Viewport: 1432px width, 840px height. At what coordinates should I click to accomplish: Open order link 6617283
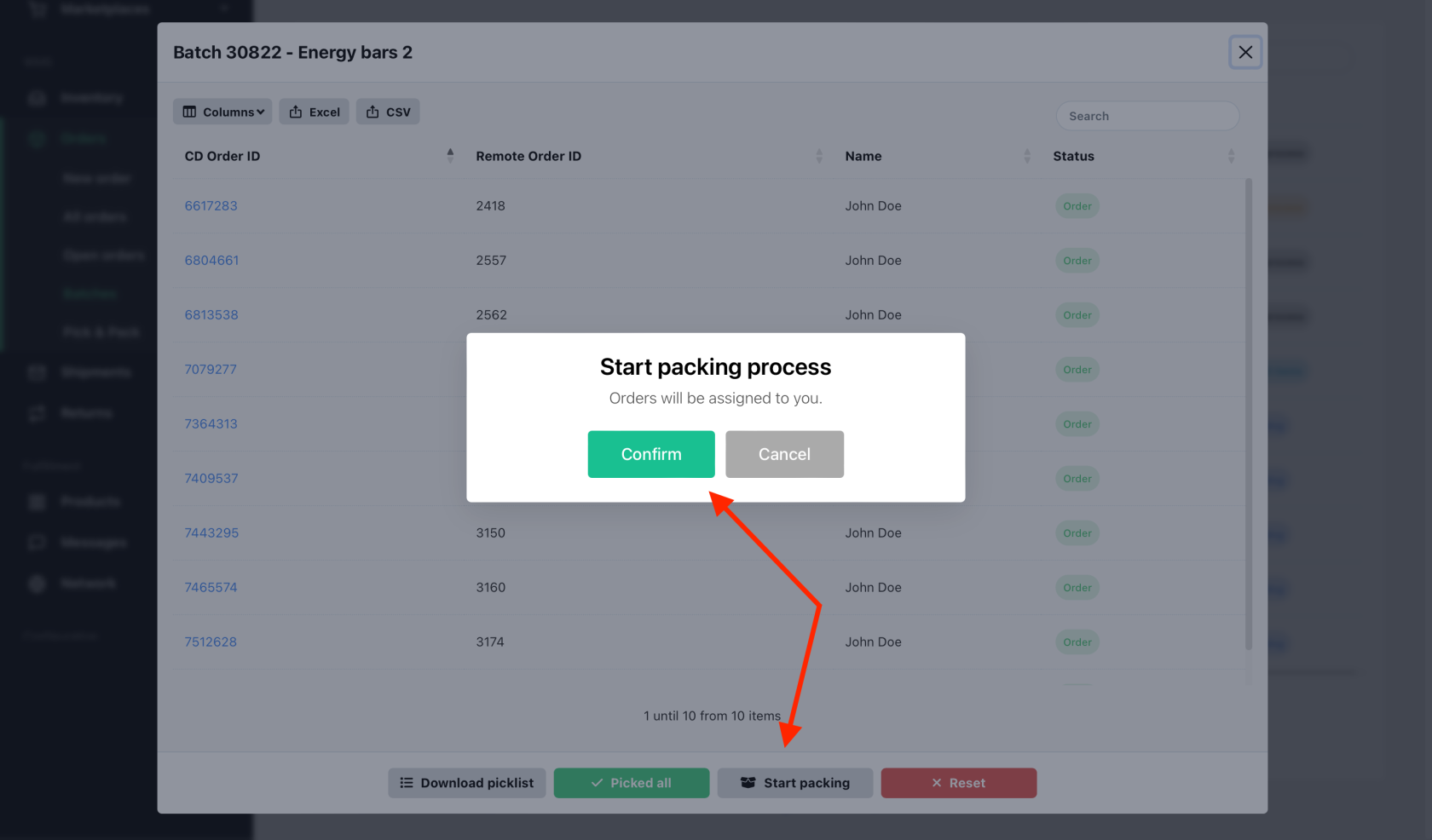point(211,205)
